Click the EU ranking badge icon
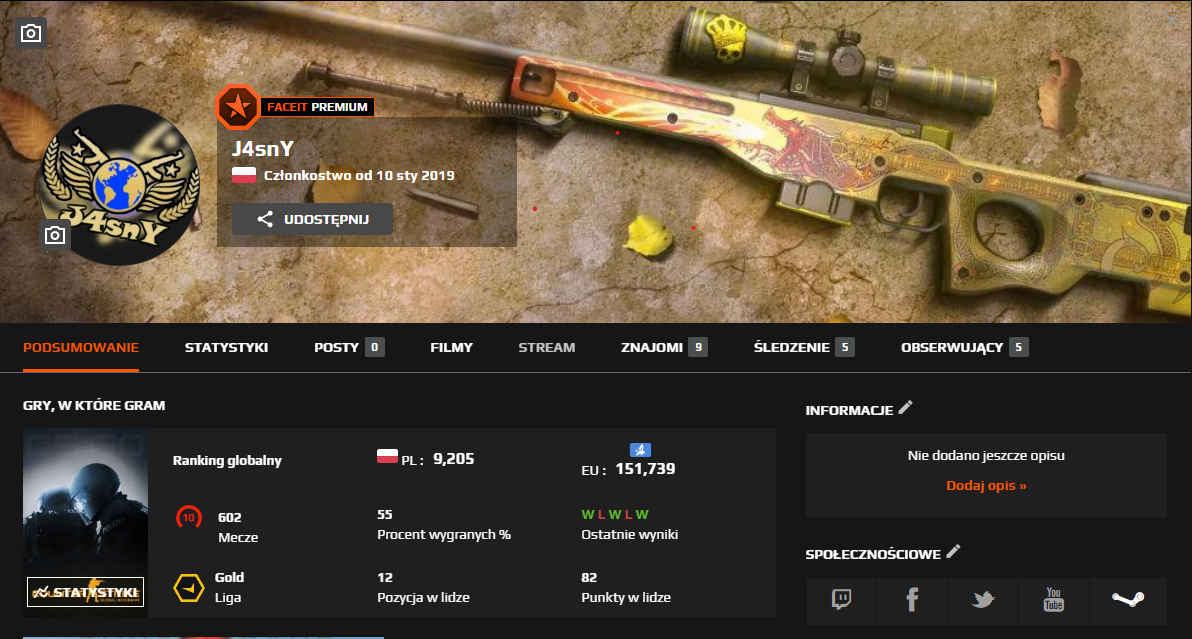1192x639 pixels. (640, 450)
